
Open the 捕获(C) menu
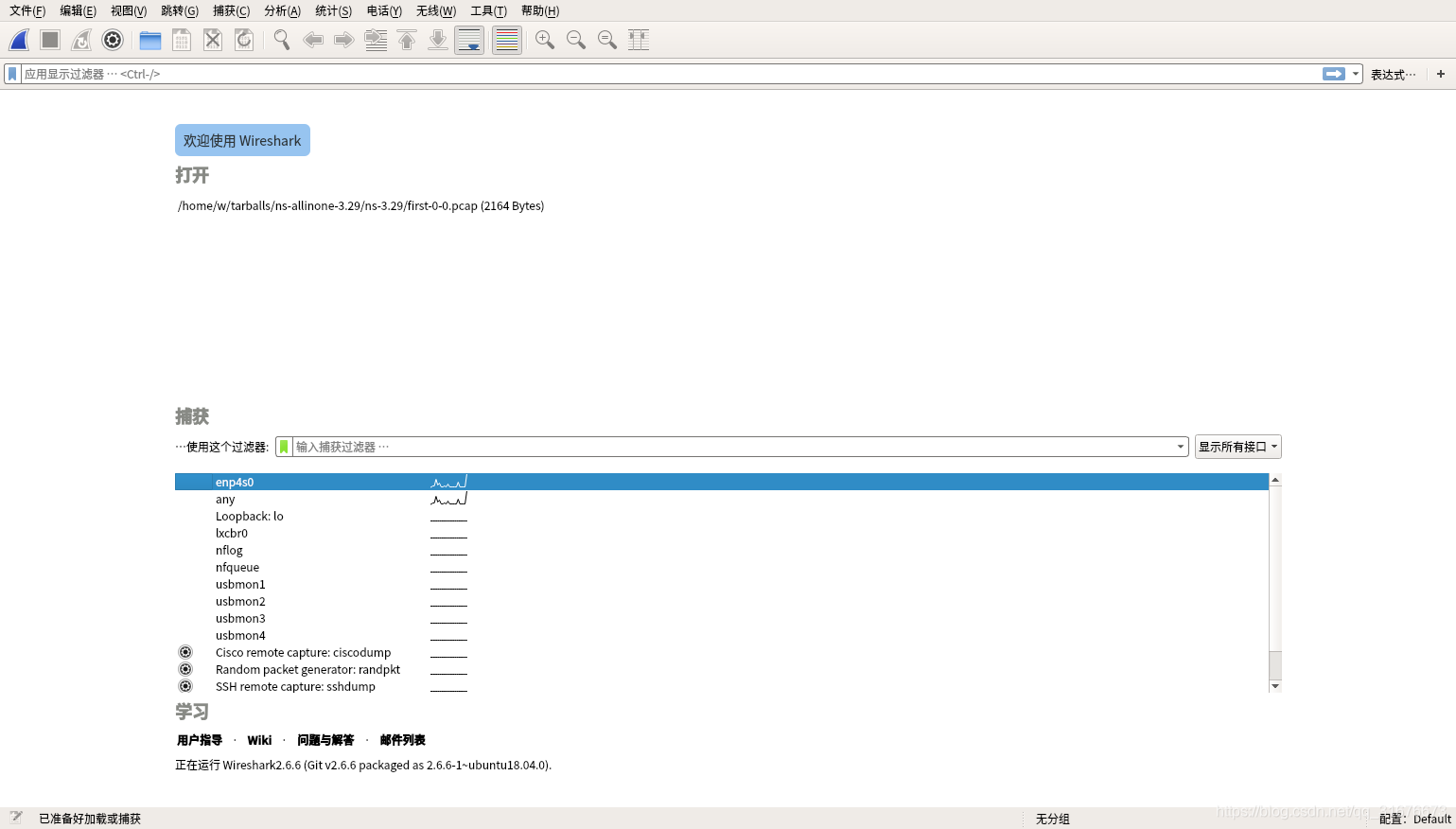(x=231, y=10)
